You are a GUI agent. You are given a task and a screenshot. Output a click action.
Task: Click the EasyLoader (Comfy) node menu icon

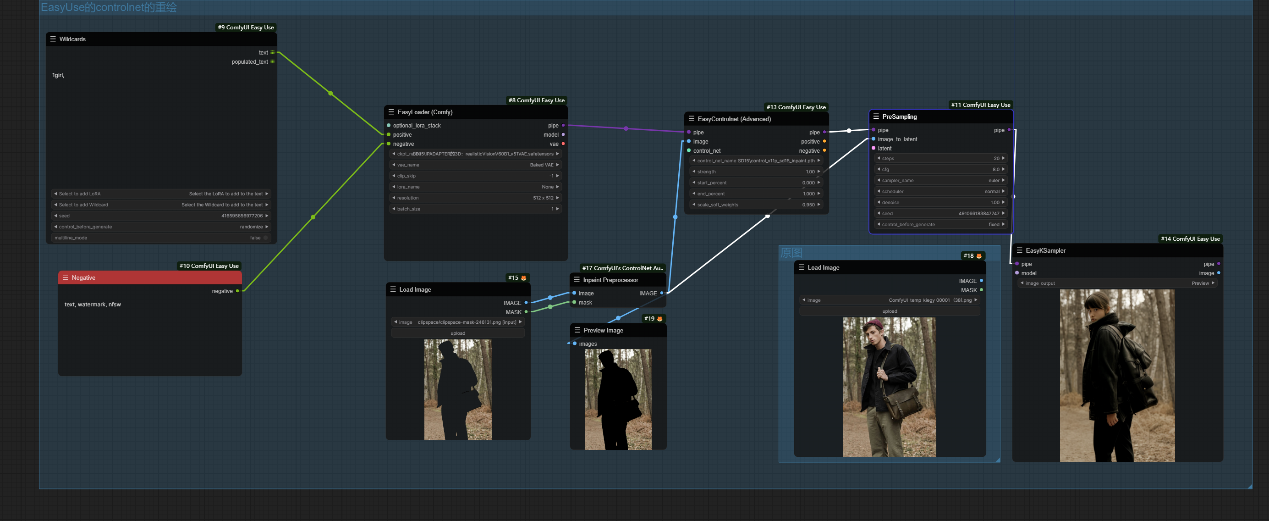[391, 112]
